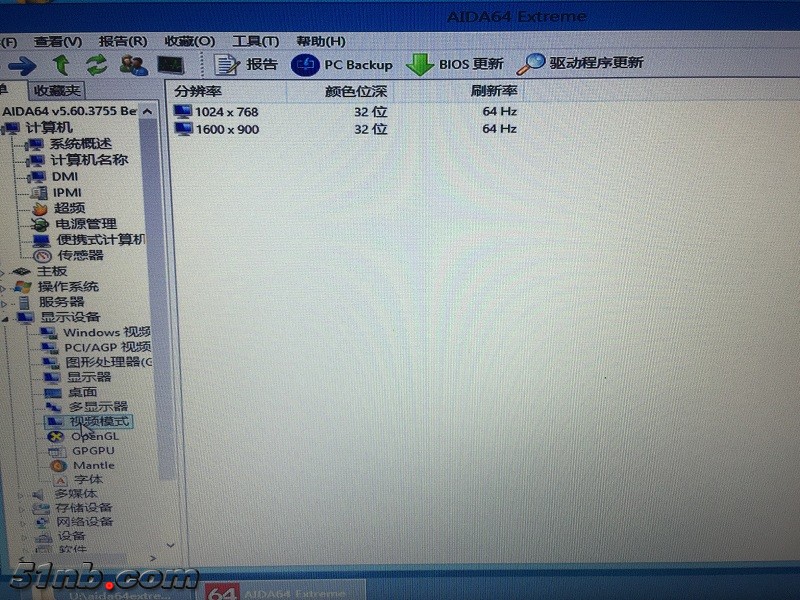Select 设备 in the tree

pos(71,536)
